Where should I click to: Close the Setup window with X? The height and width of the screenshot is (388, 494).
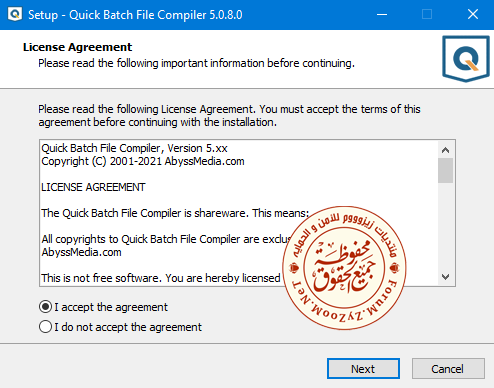(x=473, y=15)
